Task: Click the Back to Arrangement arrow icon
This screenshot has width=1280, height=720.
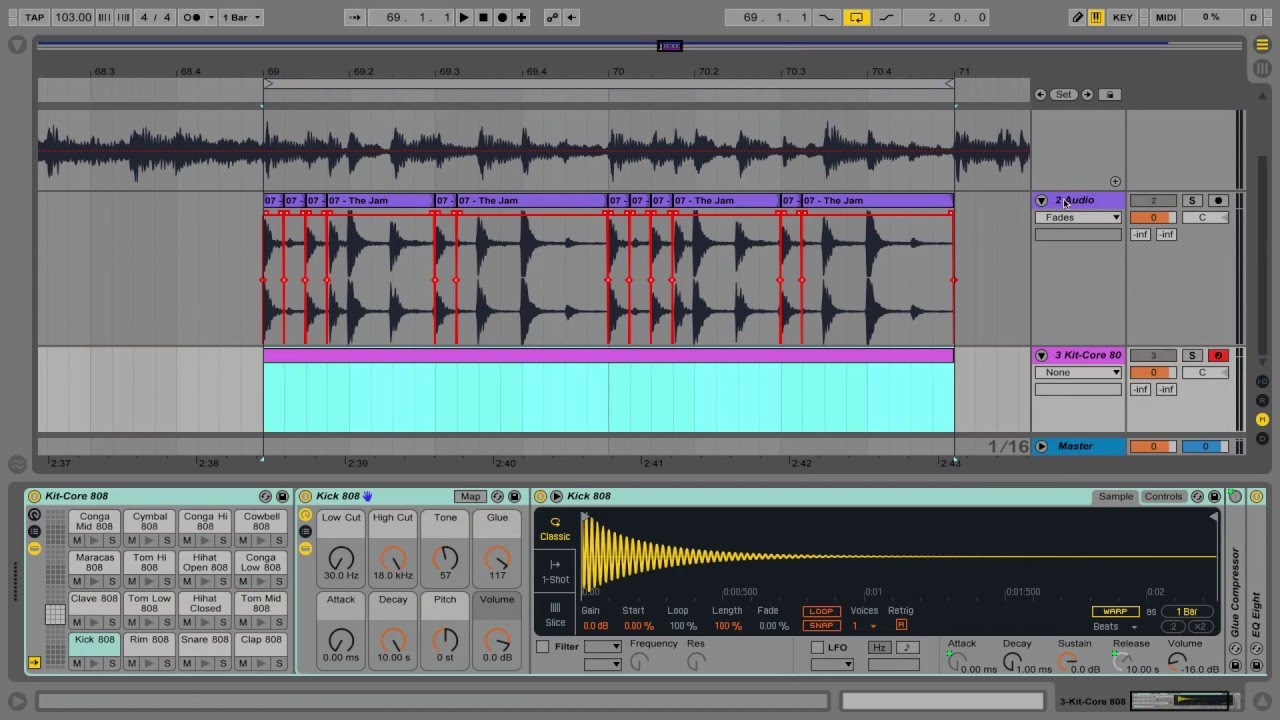Action: (x=571, y=17)
